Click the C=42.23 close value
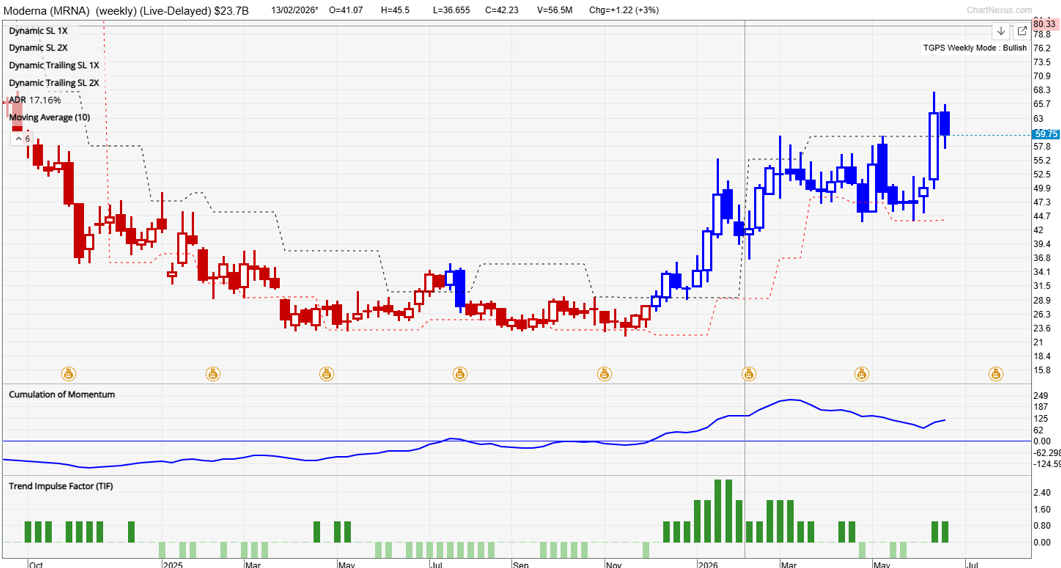Viewport: 1061px width, 568px height. pyautogui.click(x=504, y=10)
